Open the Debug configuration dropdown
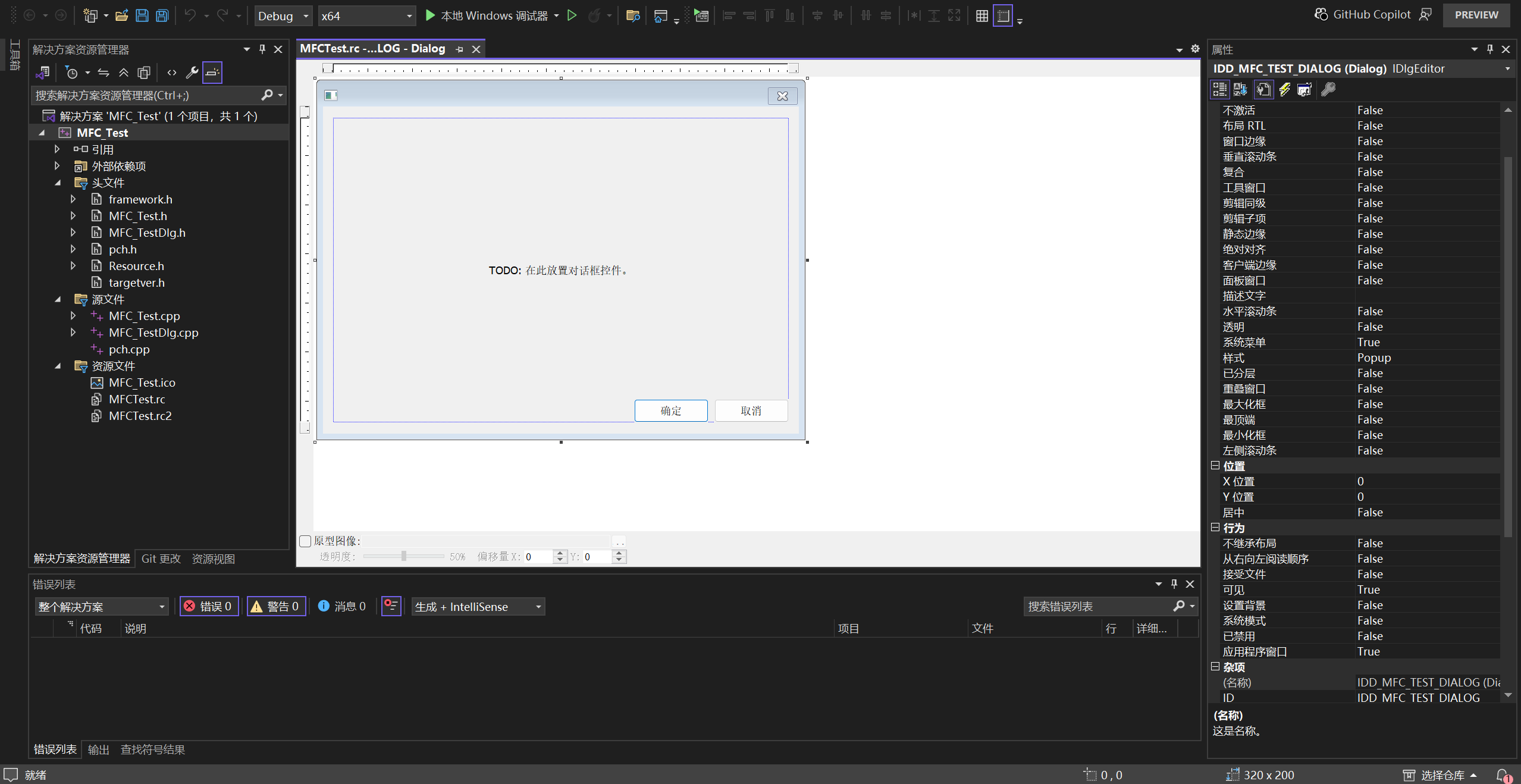The height and width of the screenshot is (784, 1521). point(283,16)
